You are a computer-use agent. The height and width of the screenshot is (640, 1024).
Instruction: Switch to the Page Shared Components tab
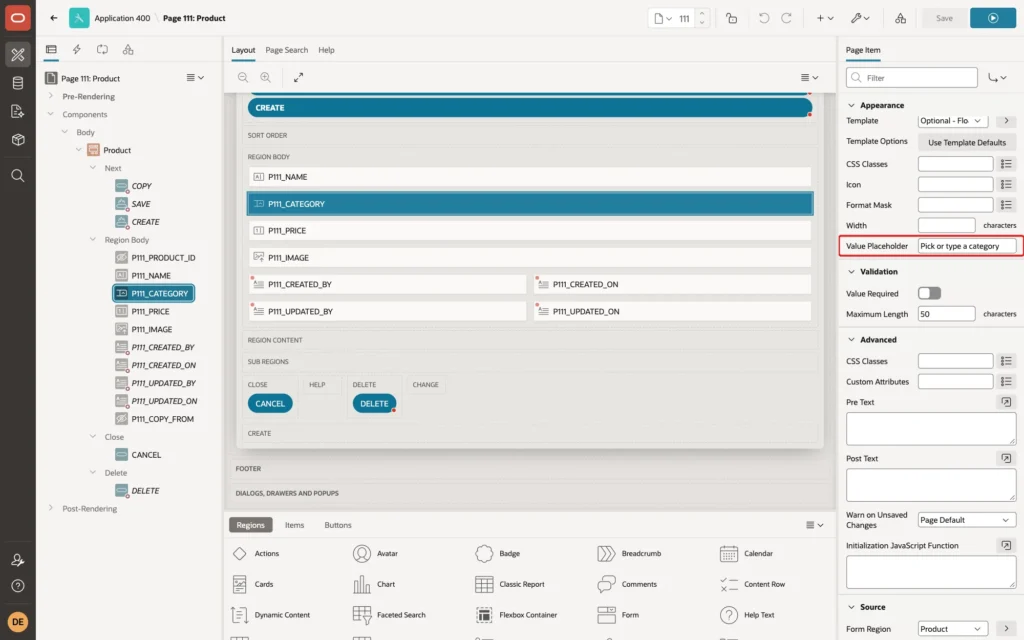pyautogui.click(x=128, y=50)
